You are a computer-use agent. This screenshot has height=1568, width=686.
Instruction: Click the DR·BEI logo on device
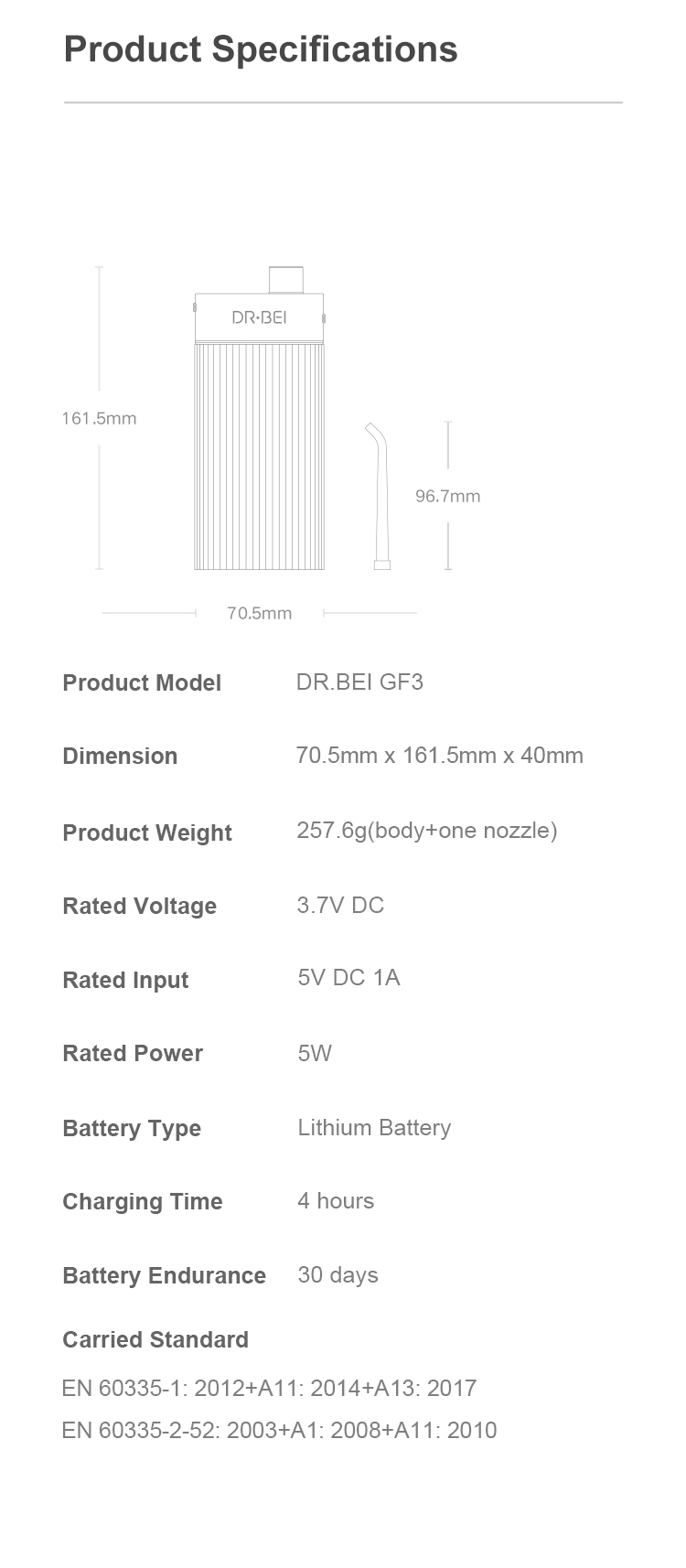point(259,317)
